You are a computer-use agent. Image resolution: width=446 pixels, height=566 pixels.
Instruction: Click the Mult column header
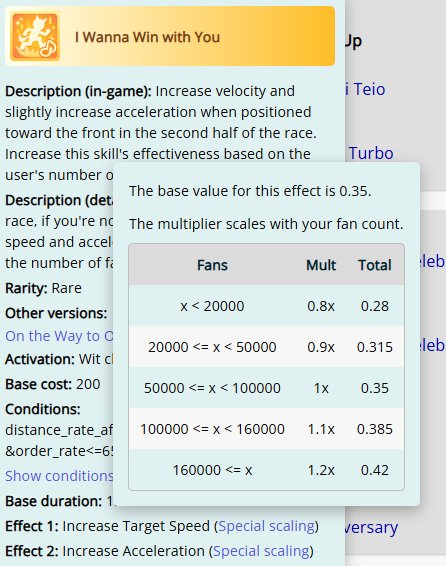coord(321,265)
